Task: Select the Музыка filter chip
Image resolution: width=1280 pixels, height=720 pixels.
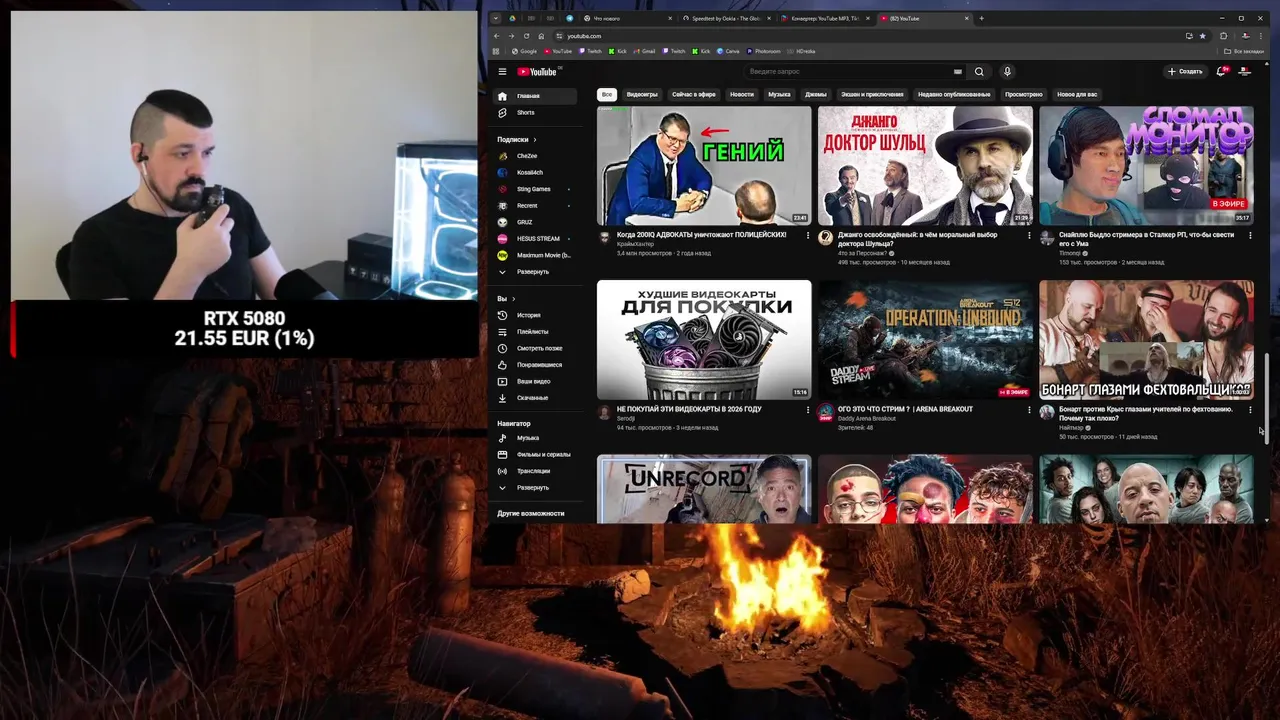Action: (779, 94)
